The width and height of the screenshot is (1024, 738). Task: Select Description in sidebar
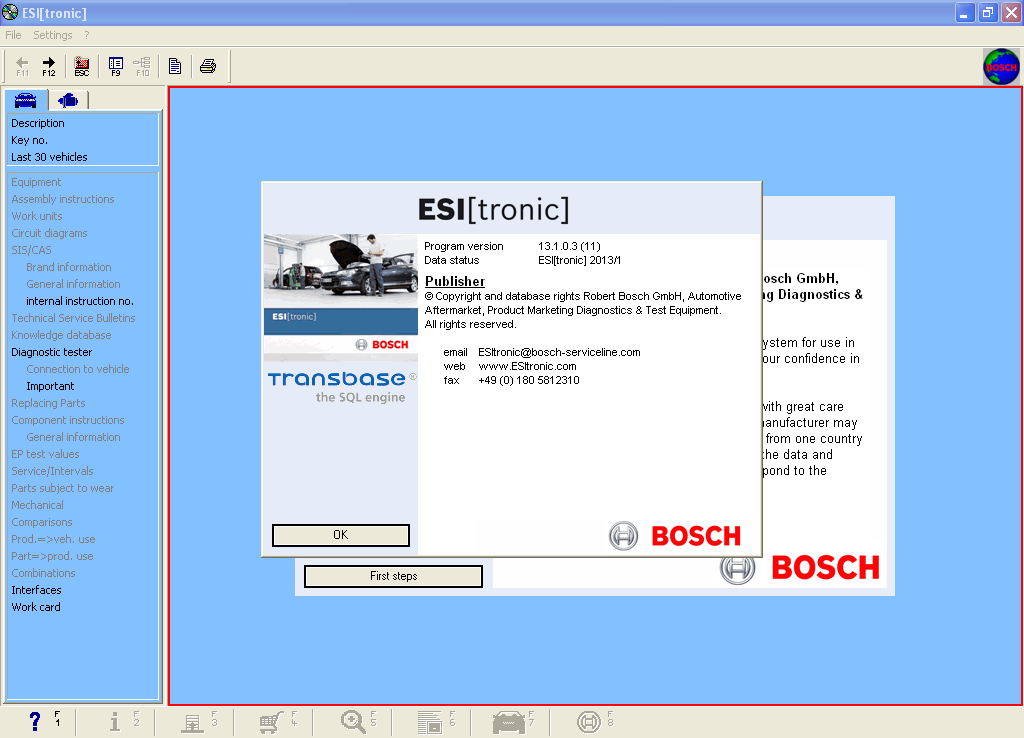38,123
